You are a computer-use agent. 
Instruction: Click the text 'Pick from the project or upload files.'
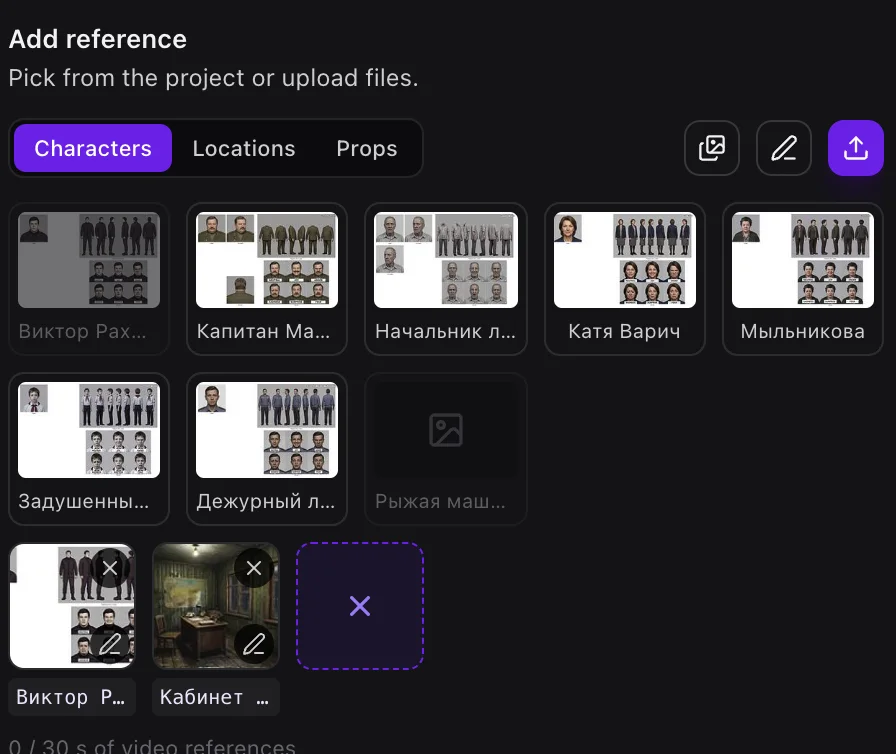tap(213, 78)
